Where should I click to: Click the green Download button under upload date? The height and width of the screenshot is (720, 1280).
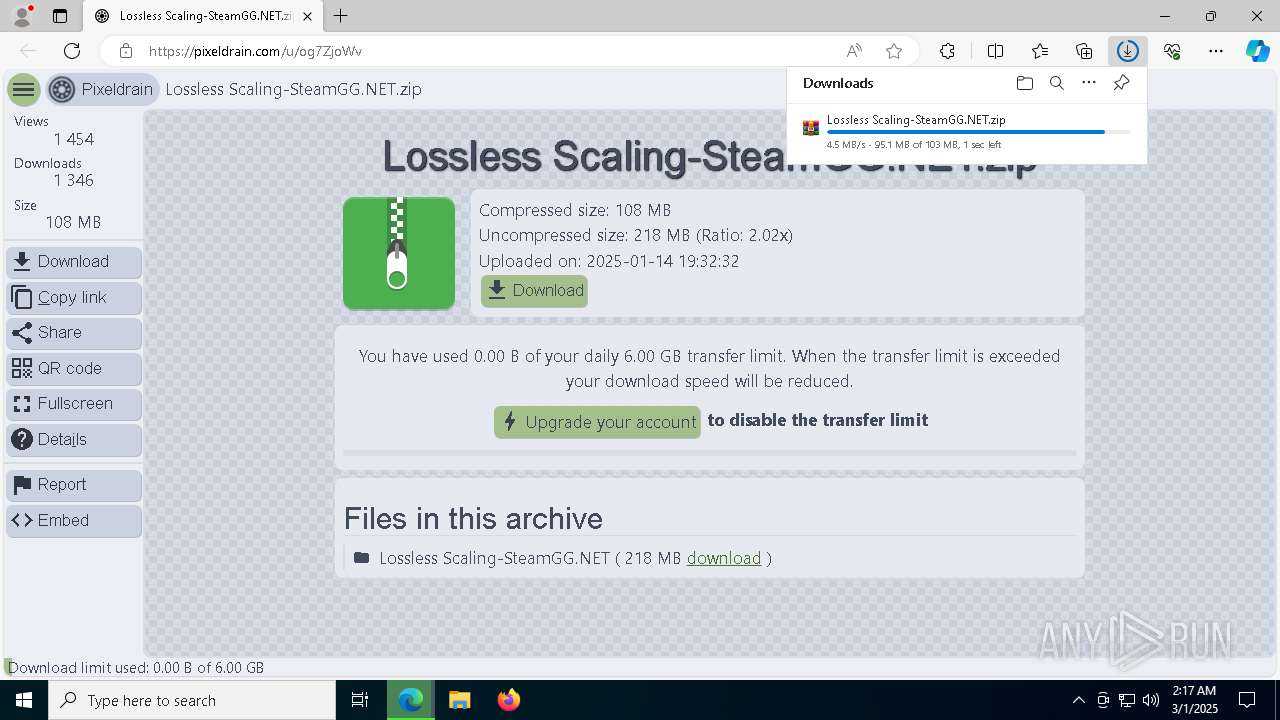pos(534,291)
